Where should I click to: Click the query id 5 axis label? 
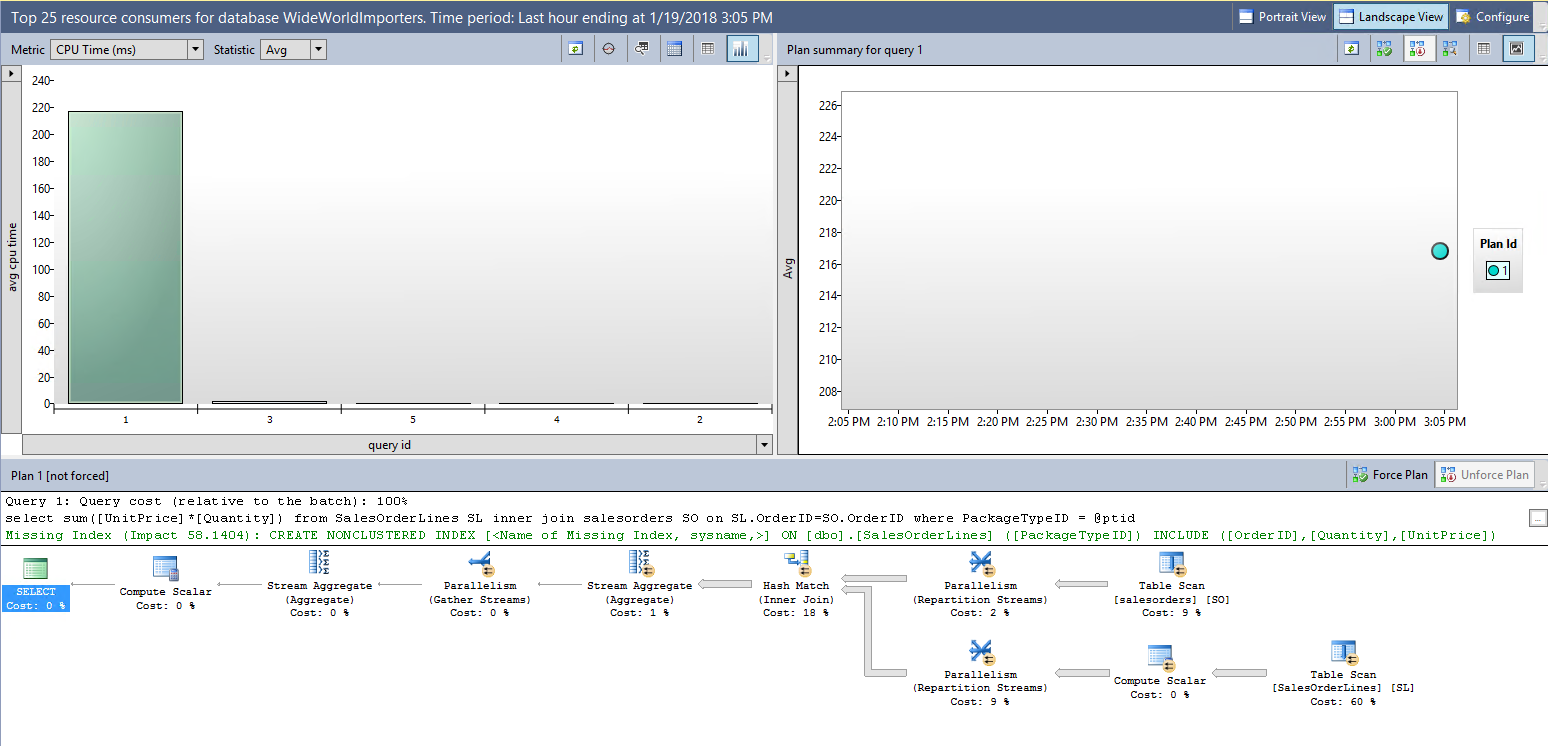[413, 420]
